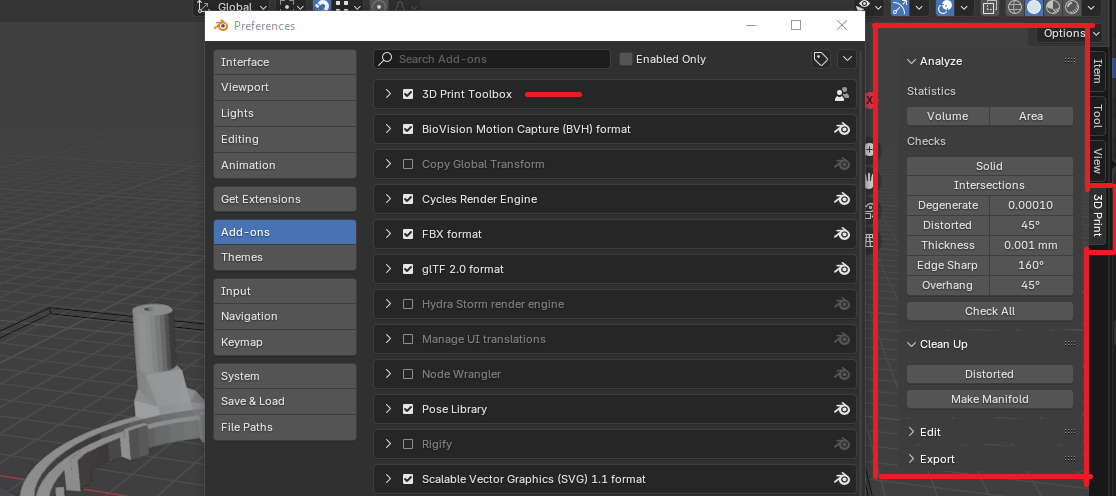Check the Enabled Only filter
The width and height of the screenshot is (1116, 496).
tap(626, 59)
